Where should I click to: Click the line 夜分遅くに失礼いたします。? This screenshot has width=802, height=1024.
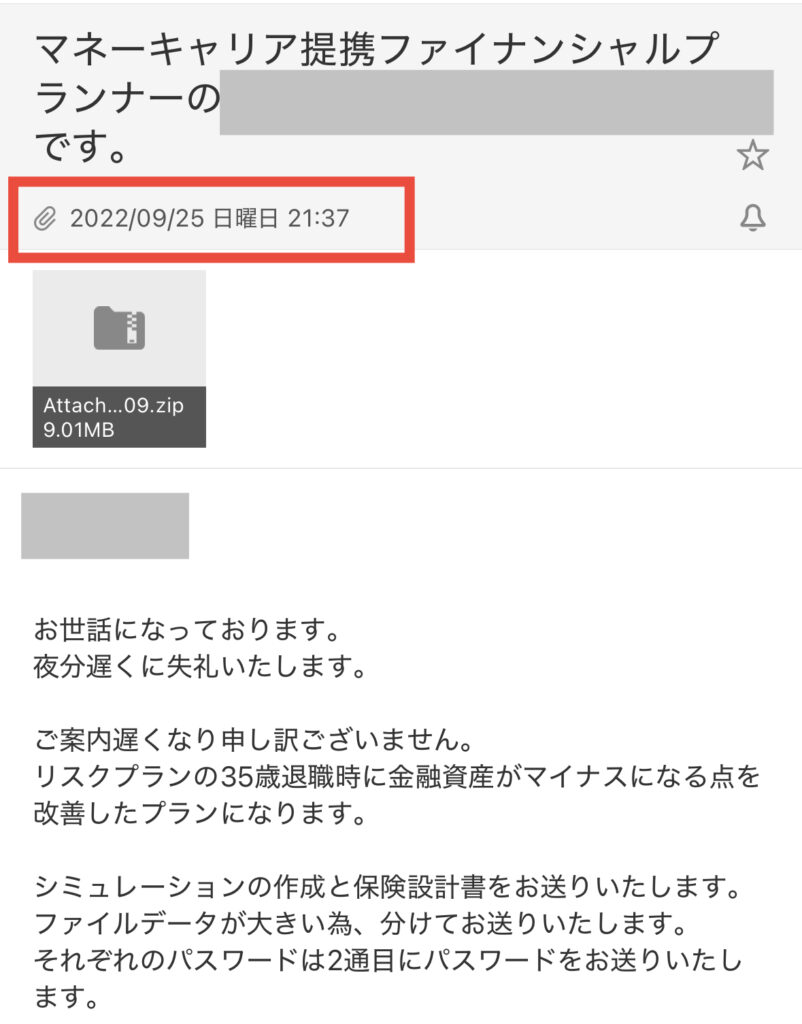200,666
